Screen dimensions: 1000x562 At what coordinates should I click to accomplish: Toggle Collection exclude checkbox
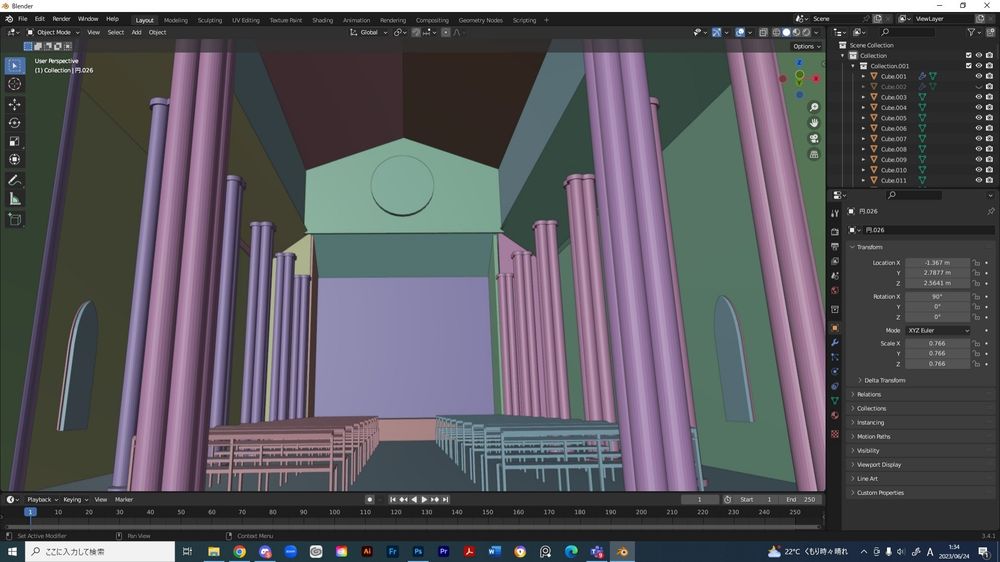click(968, 55)
